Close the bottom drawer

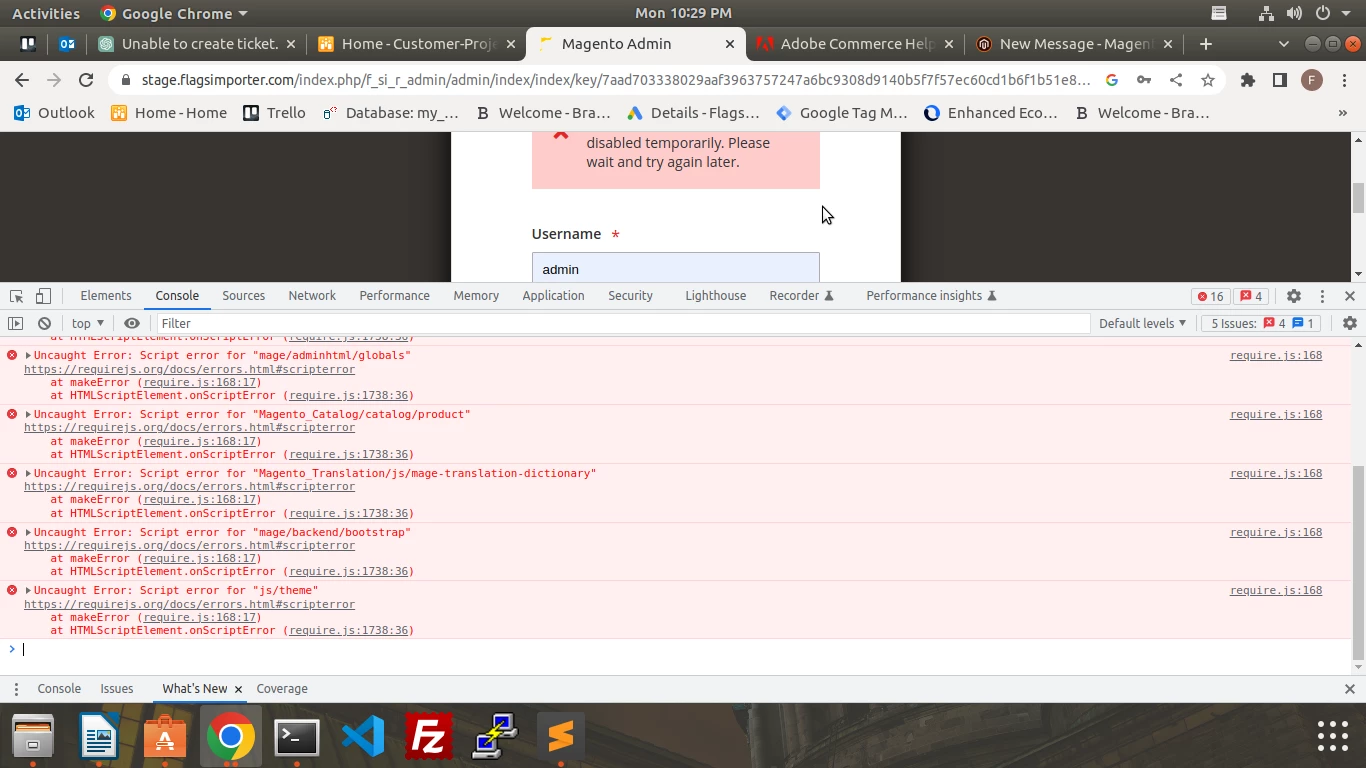(1350, 689)
